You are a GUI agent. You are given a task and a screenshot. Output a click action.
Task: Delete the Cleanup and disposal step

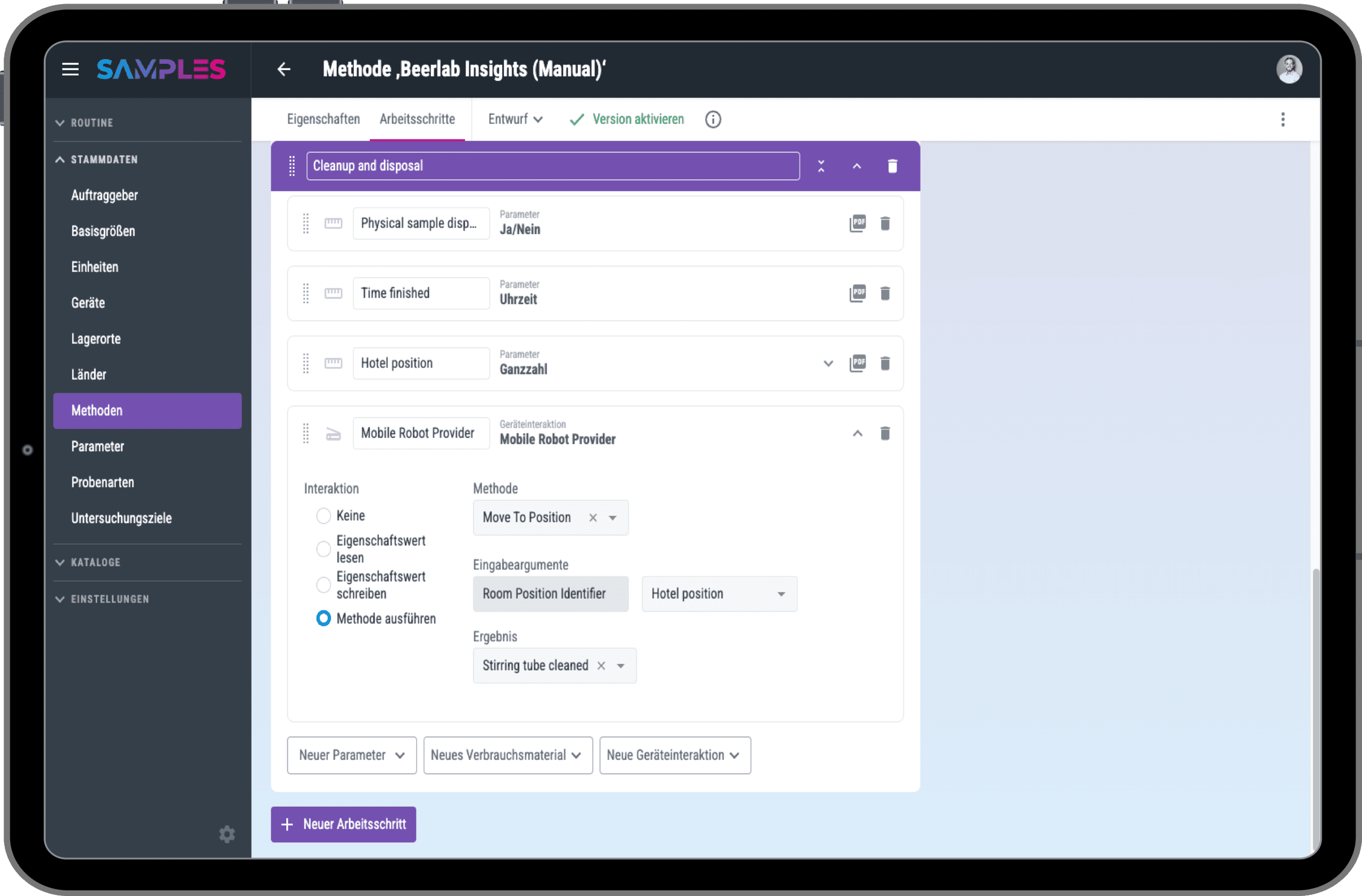point(892,166)
